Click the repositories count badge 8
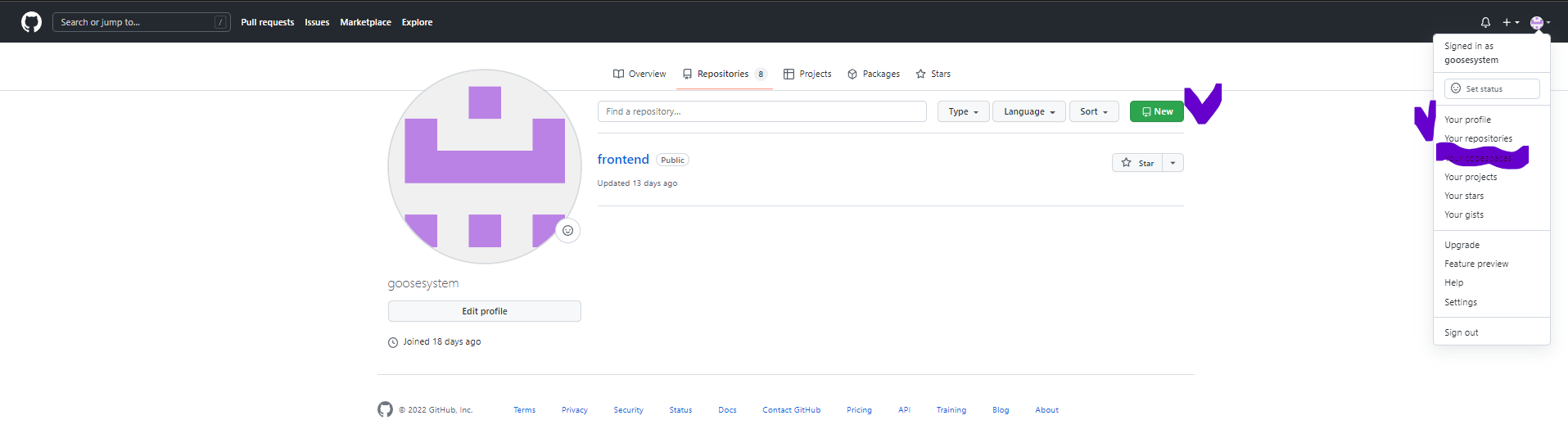The width and height of the screenshot is (1568, 438). click(x=761, y=74)
